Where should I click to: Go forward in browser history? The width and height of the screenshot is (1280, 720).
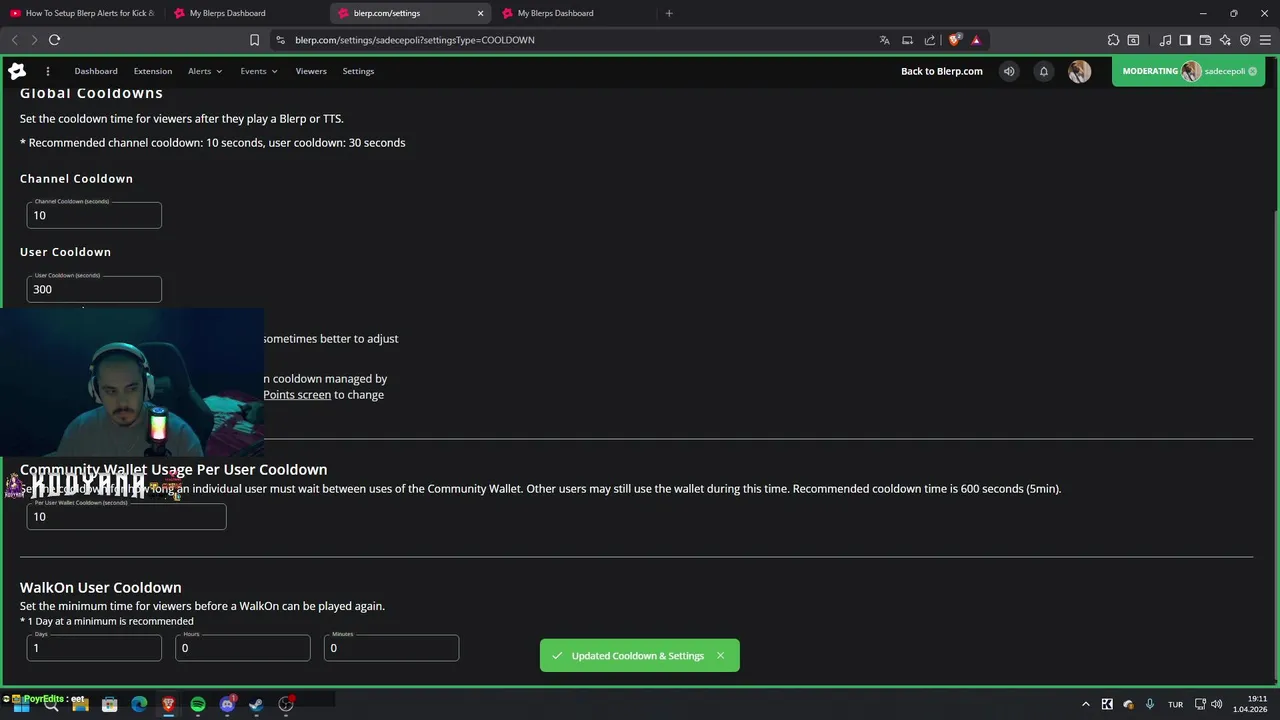click(34, 40)
